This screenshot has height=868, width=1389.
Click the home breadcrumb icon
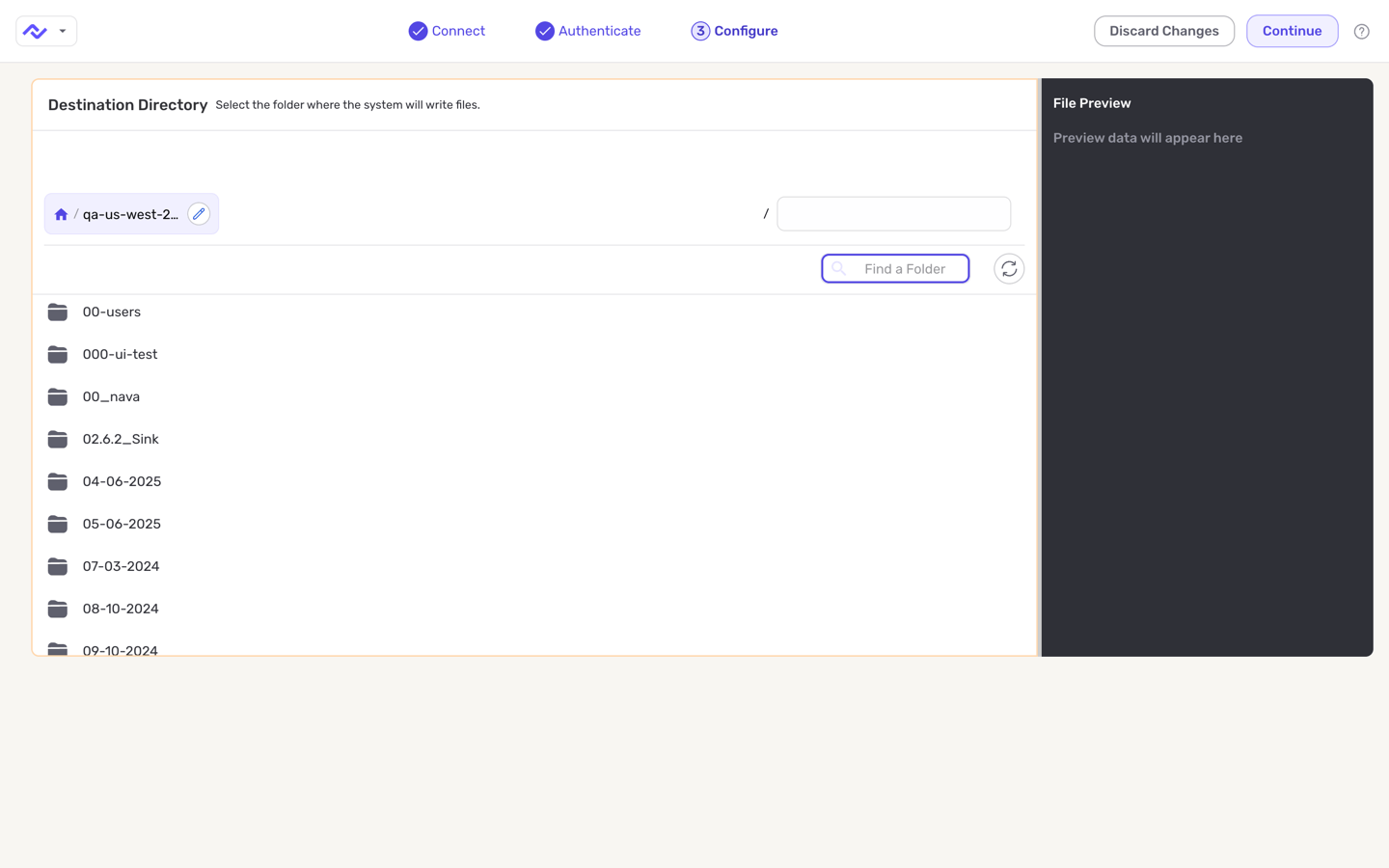pyautogui.click(x=61, y=214)
